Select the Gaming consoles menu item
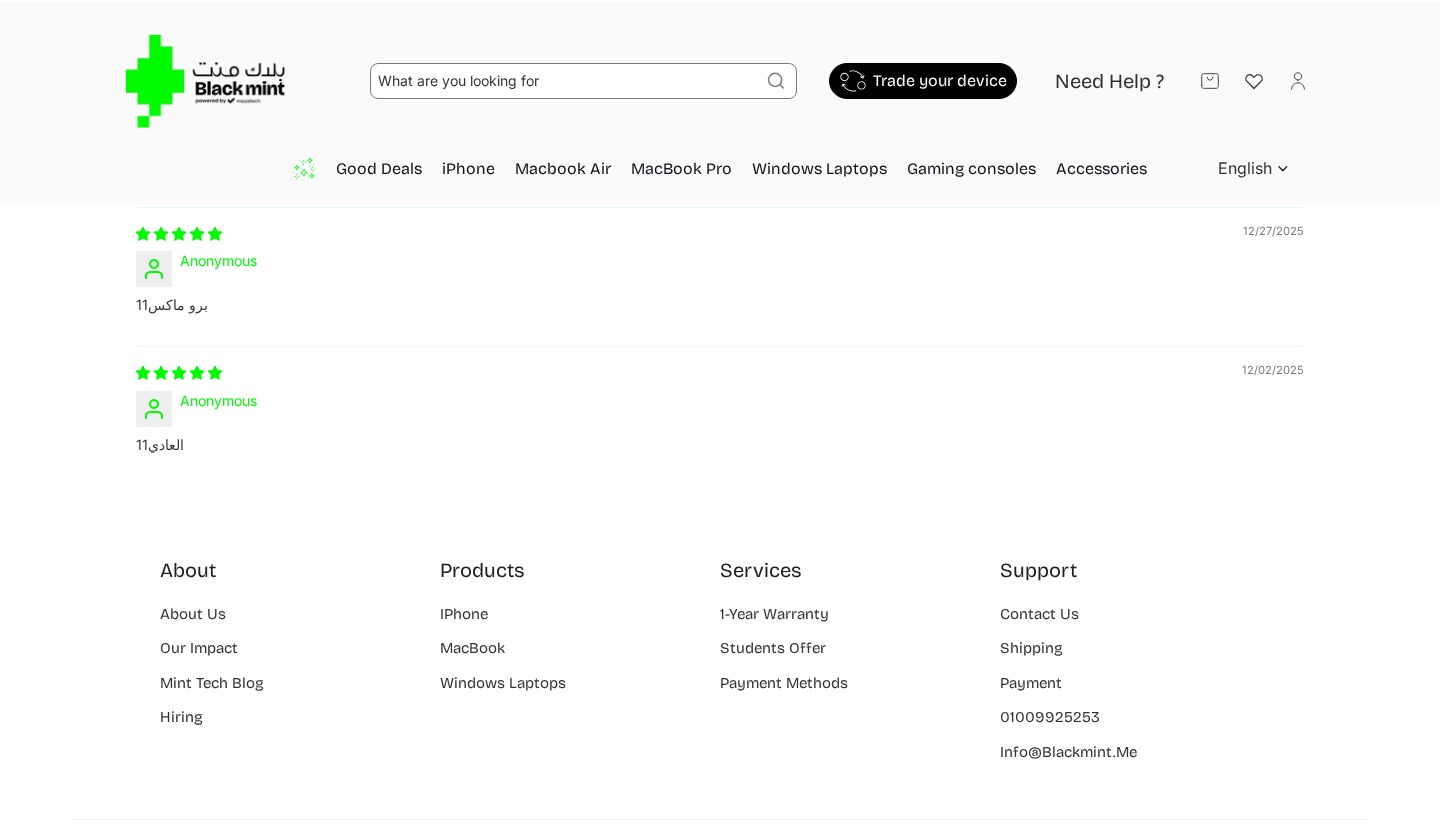 (x=971, y=169)
